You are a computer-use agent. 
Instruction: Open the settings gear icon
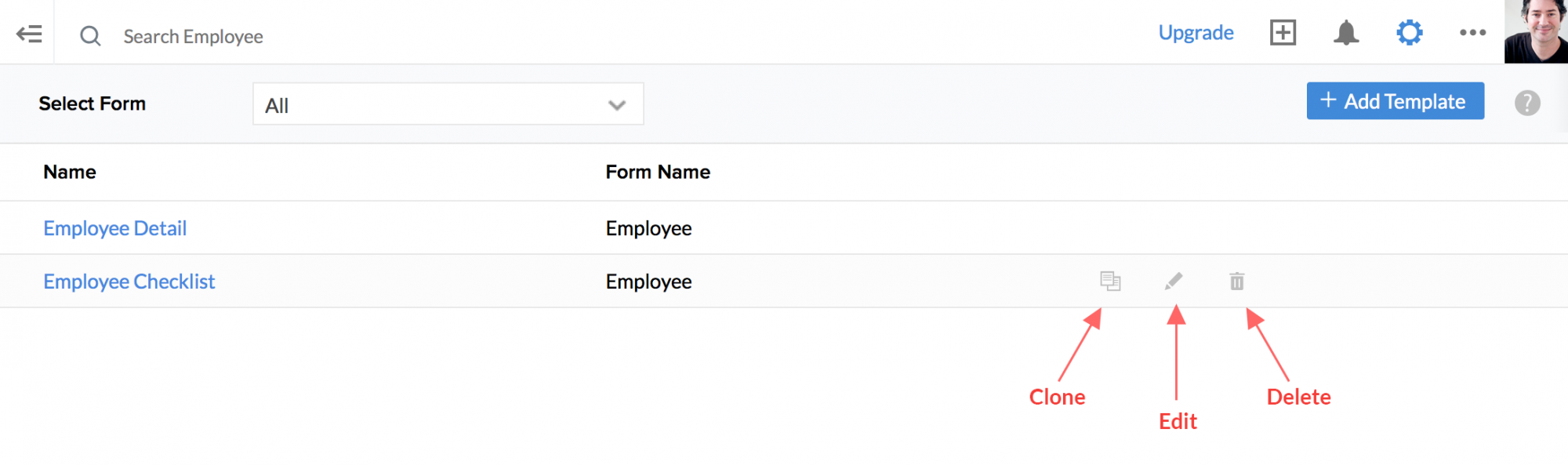click(x=1409, y=33)
